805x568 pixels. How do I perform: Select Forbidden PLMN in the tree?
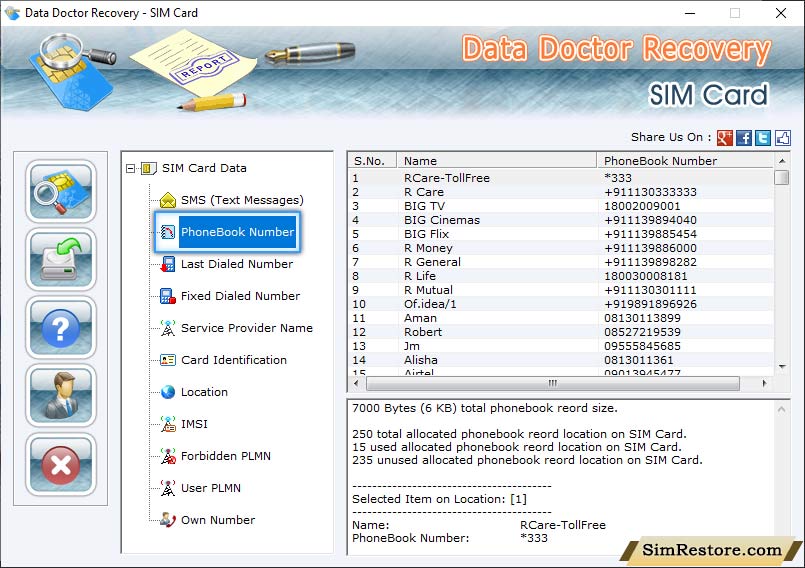click(x=225, y=456)
